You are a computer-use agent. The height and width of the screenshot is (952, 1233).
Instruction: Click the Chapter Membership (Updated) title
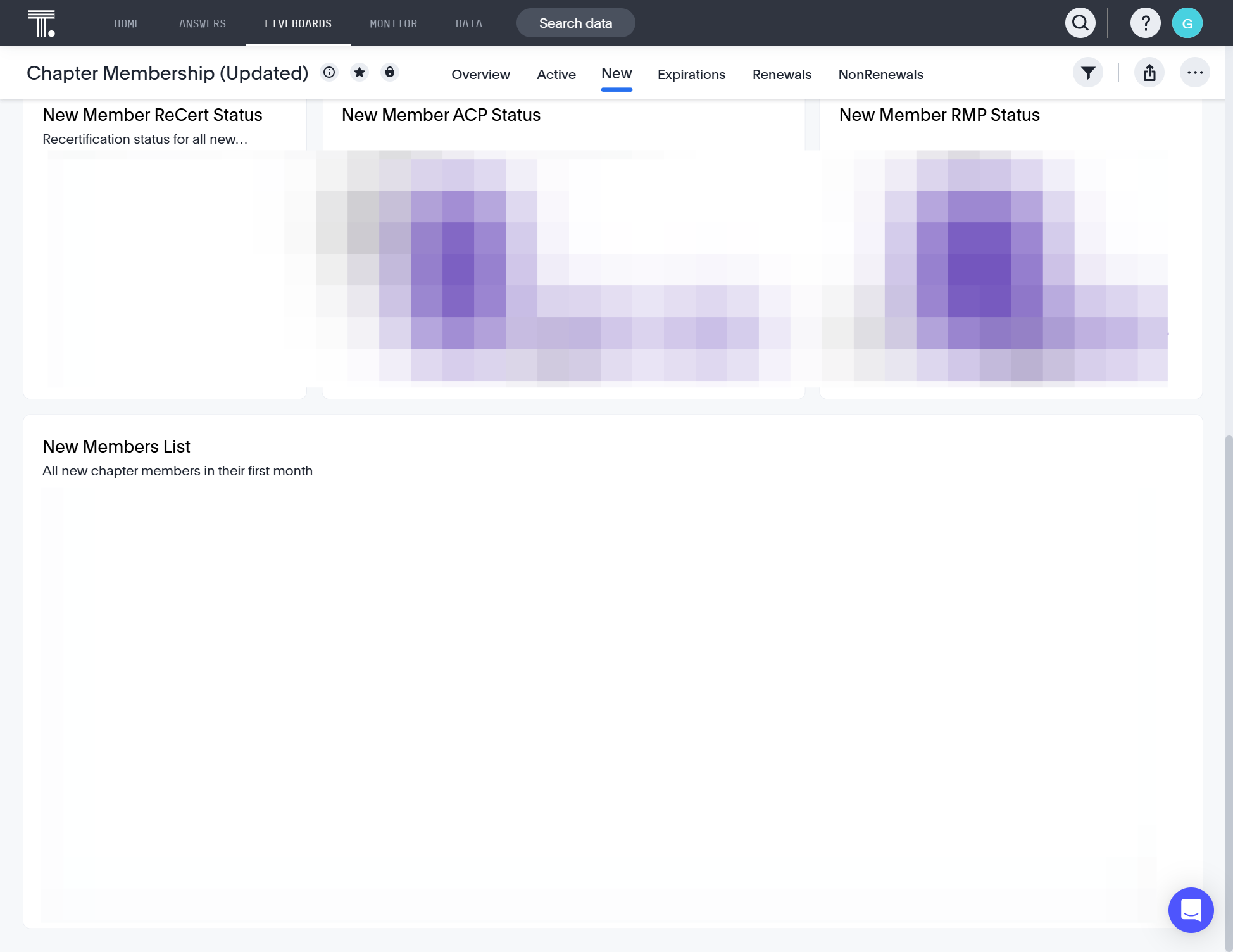click(168, 73)
